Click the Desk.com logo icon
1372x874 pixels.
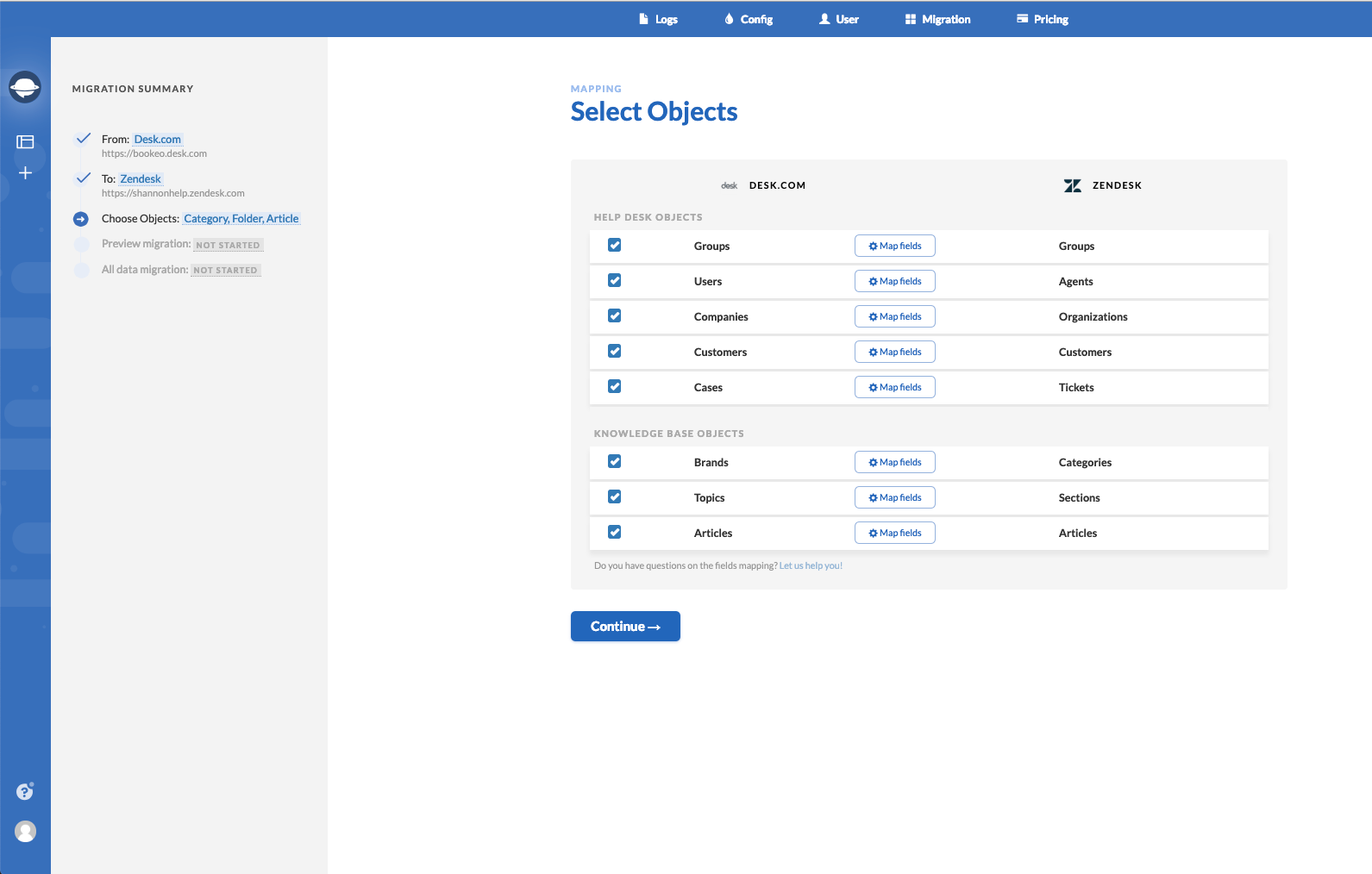(x=730, y=185)
